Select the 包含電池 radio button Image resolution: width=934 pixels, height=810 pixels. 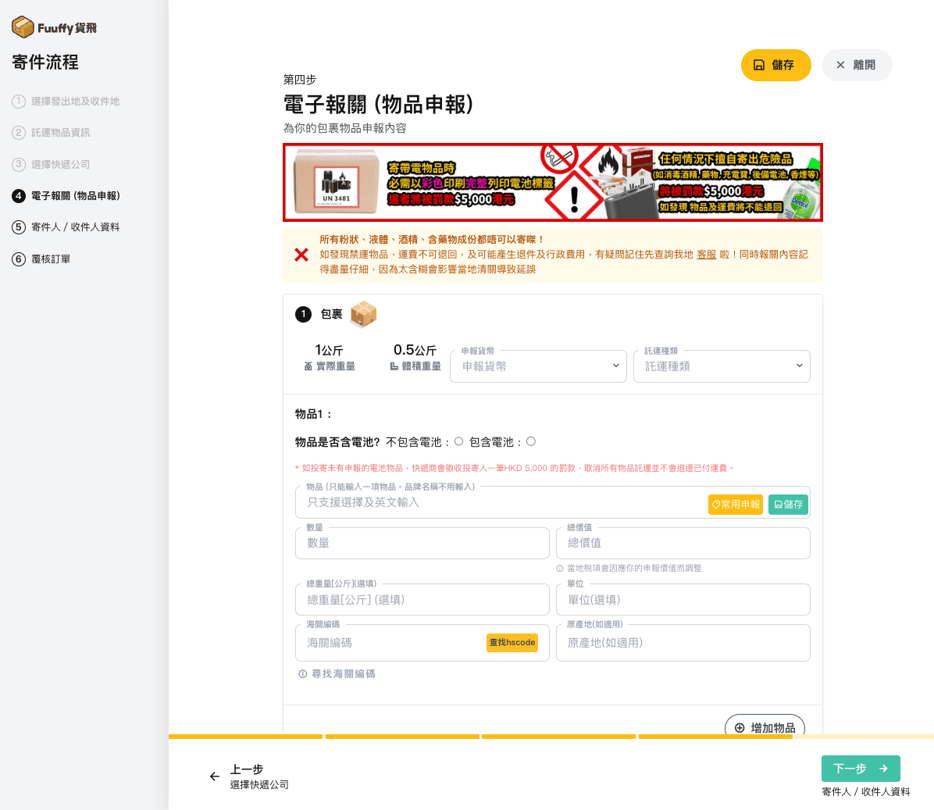click(531, 441)
